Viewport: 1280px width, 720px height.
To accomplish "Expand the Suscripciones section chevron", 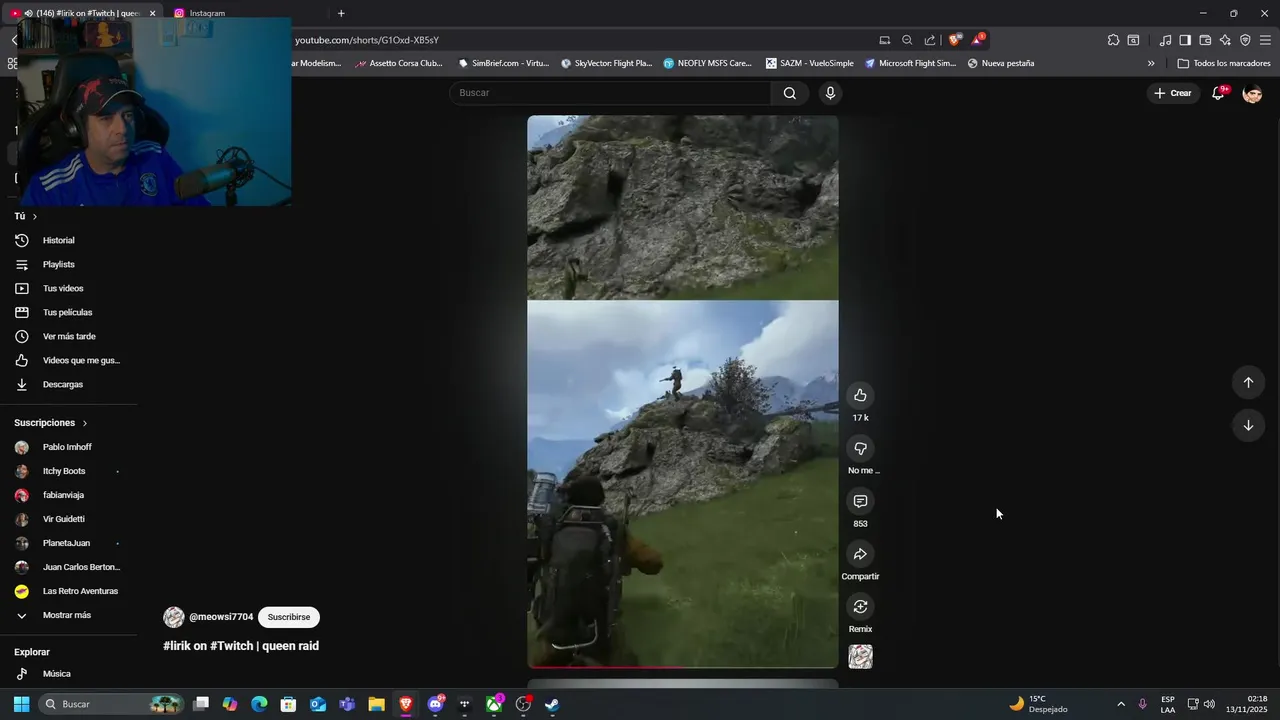I will click(84, 424).
